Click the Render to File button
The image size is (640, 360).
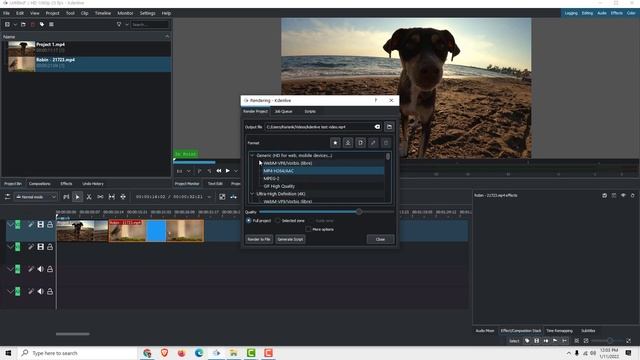point(259,239)
